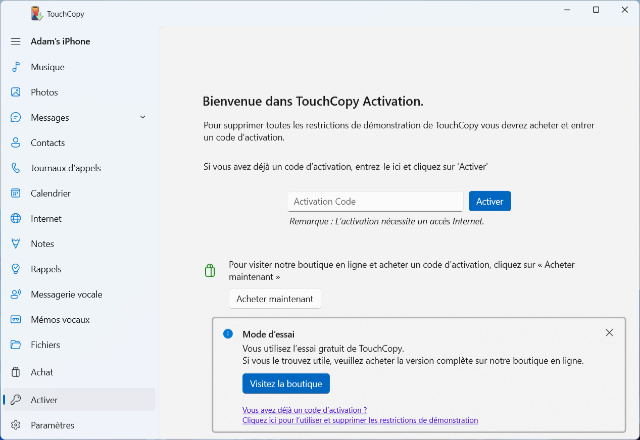Open the hamburger navigation menu
The height and width of the screenshot is (440, 640).
coord(16,42)
